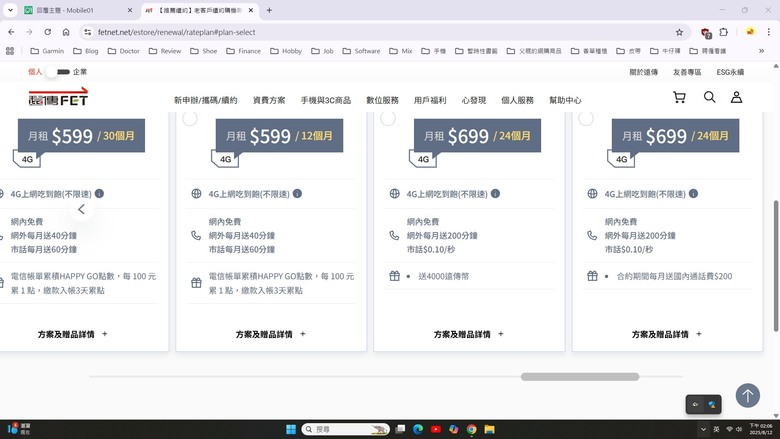The width and height of the screenshot is (780, 439).
Task: Toggle the 個人/企業 switch
Action: click(58, 72)
